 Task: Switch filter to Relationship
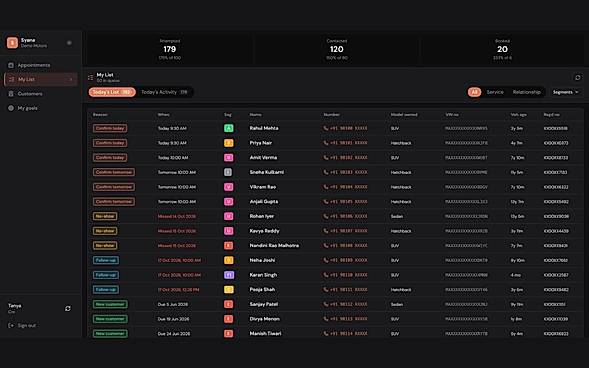pos(526,92)
